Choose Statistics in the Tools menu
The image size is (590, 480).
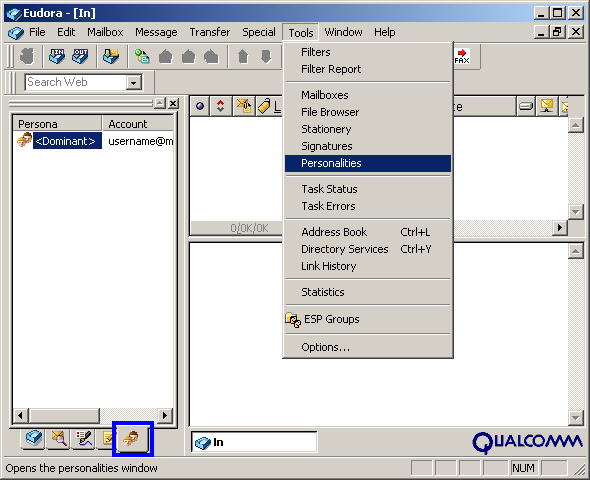pyautogui.click(x=368, y=292)
